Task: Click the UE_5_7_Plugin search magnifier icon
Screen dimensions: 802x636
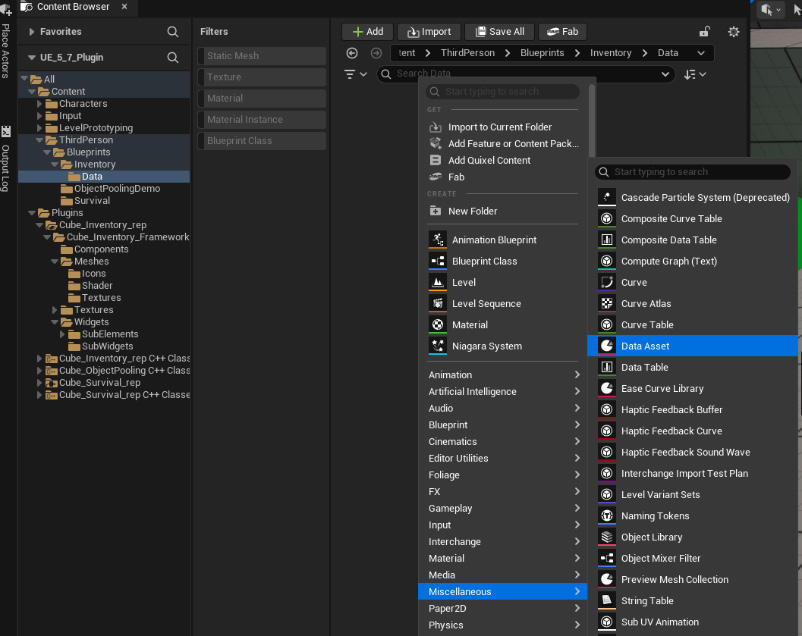Action: pyautogui.click(x=173, y=57)
